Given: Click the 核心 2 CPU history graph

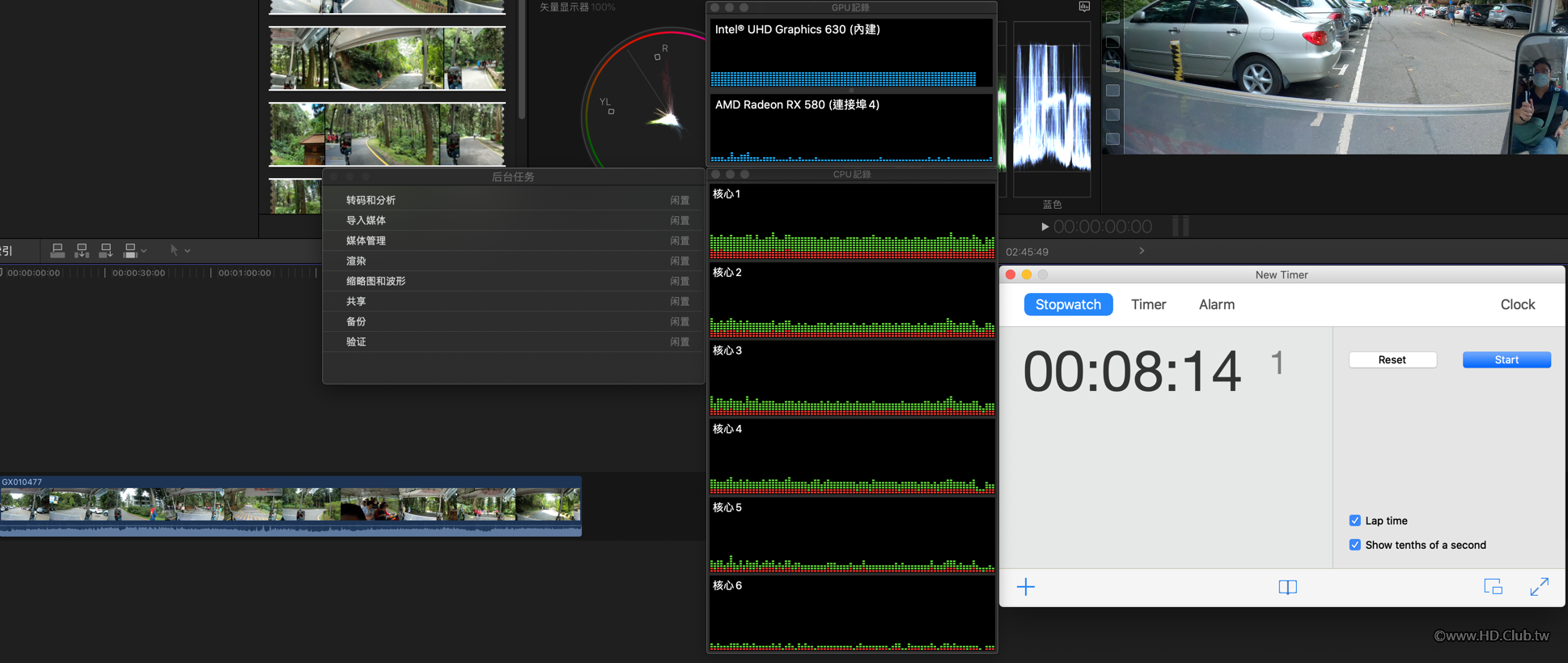Looking at the screenshot, I should coord(852,300).
